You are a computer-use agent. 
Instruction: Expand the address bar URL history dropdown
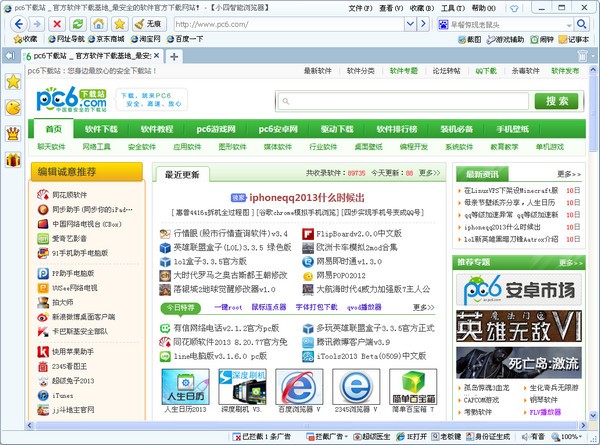pyautogui.click(x=410, y=24)
